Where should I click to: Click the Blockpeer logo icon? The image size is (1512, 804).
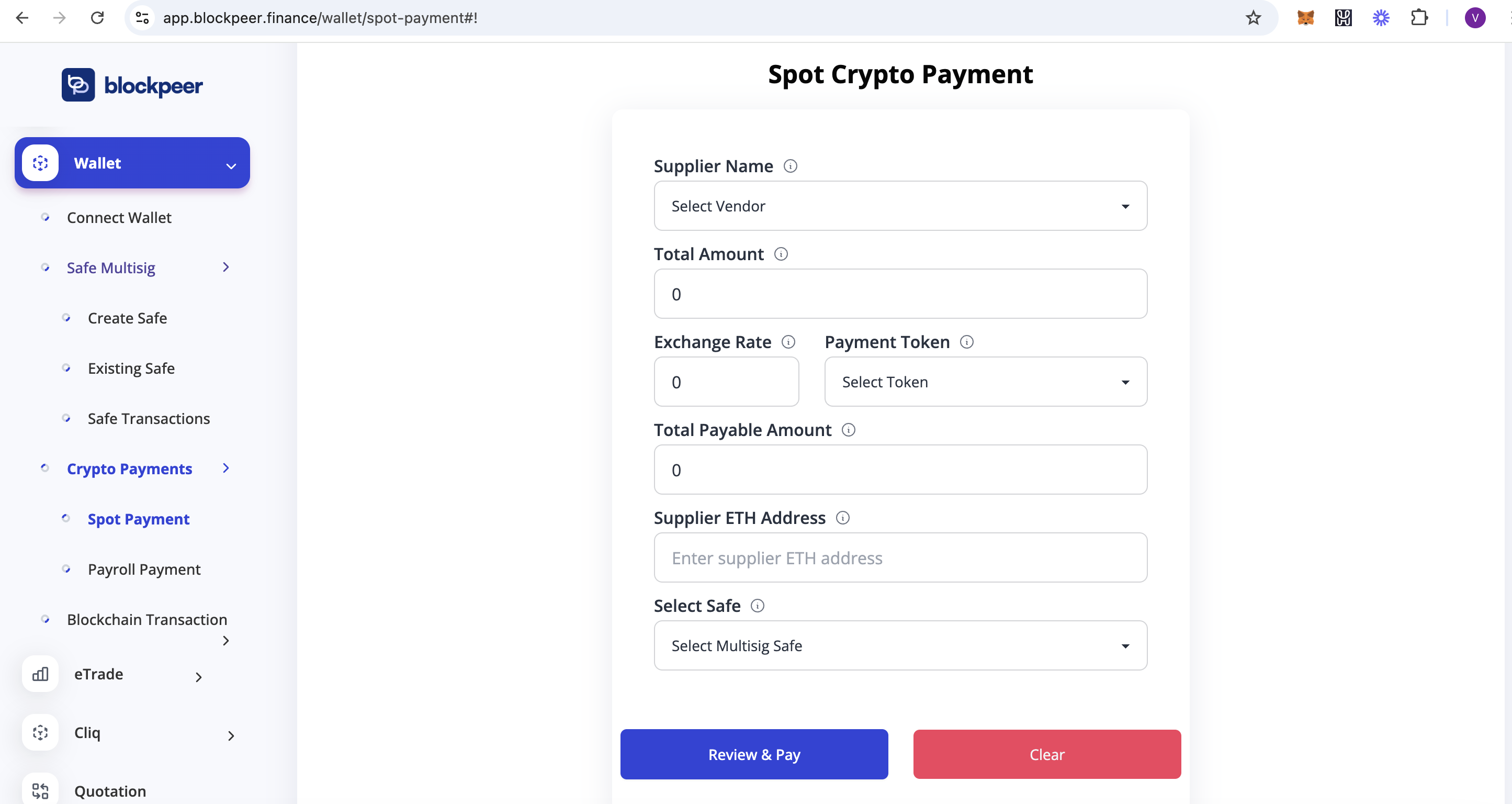(78, 85)
